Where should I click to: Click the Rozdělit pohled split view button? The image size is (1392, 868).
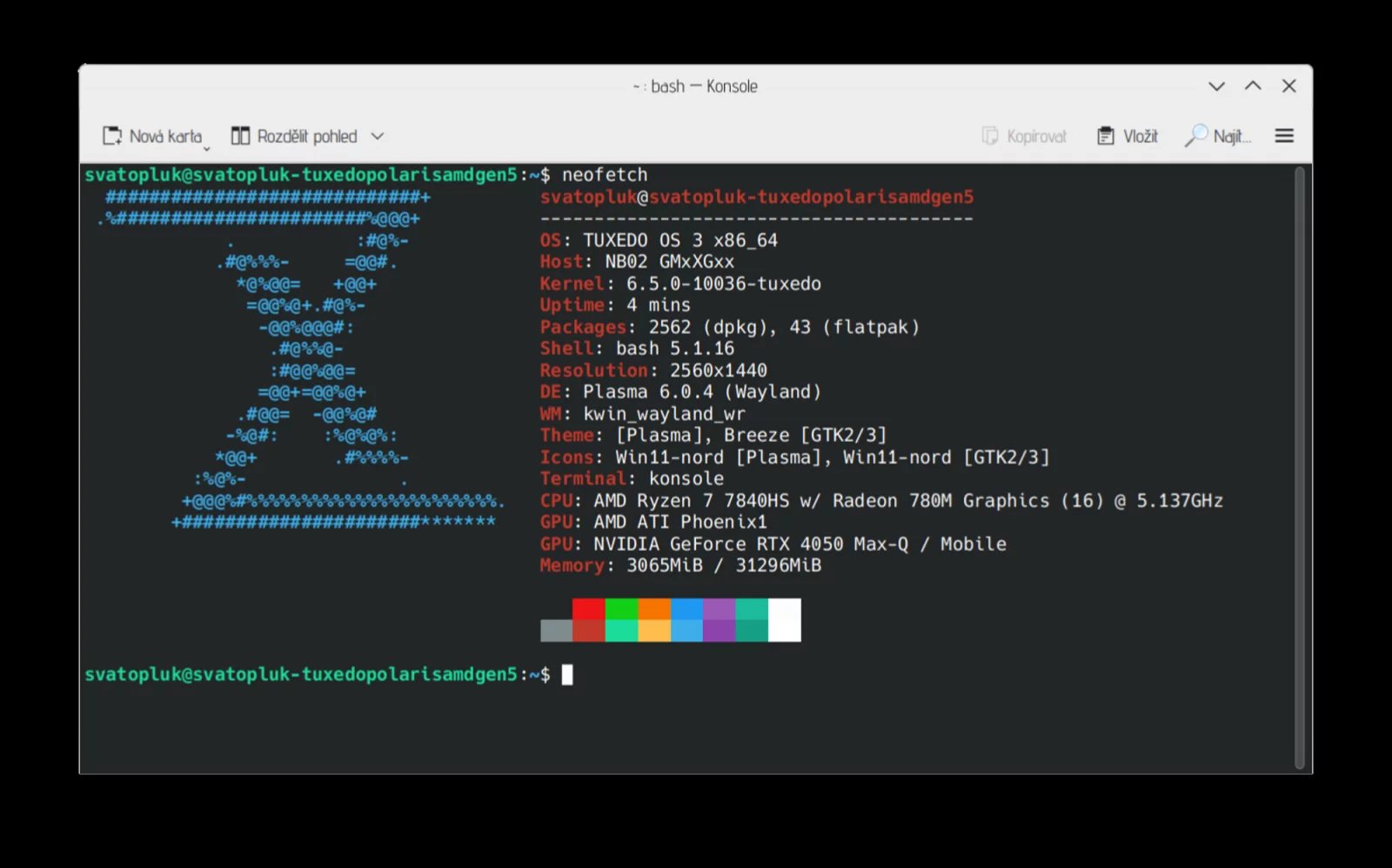click(x=294, y=137)
